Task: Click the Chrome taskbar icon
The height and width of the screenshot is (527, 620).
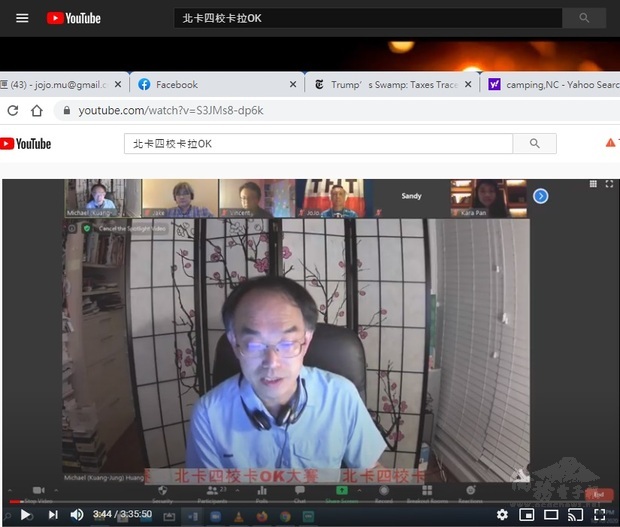Action: tap(285, 516)
